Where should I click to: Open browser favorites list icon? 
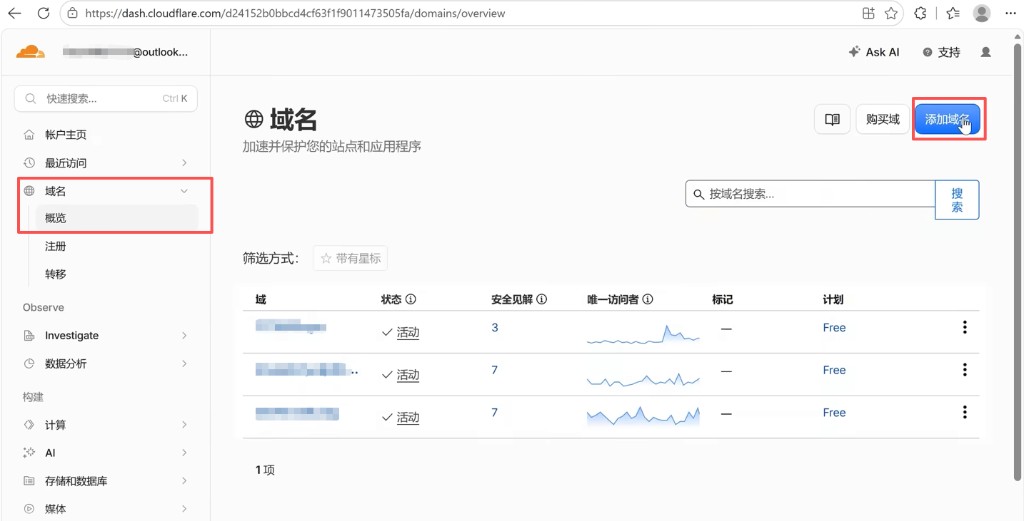[953, 13]
